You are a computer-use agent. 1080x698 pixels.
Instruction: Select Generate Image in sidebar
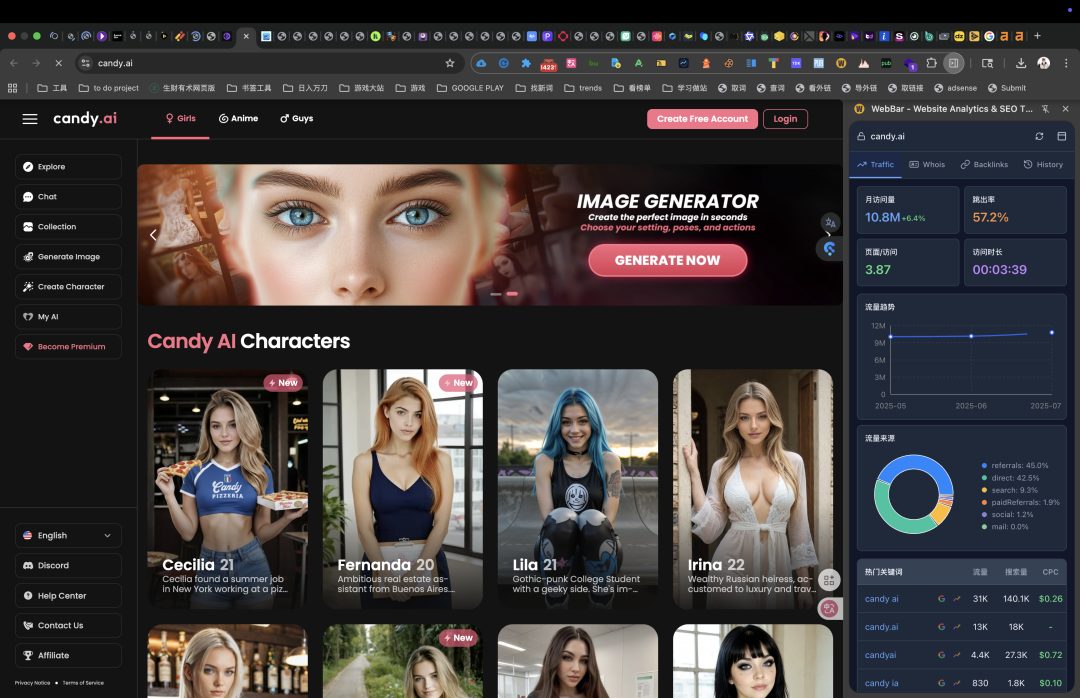tap(68, 257)
